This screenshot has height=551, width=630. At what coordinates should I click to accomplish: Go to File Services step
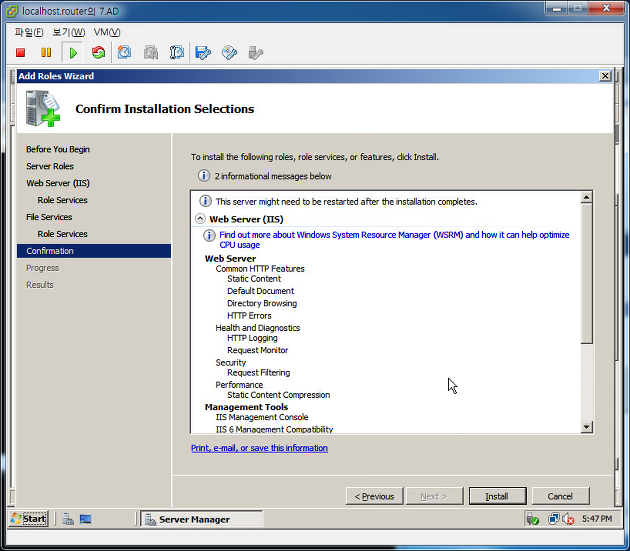tap(49, 217)
